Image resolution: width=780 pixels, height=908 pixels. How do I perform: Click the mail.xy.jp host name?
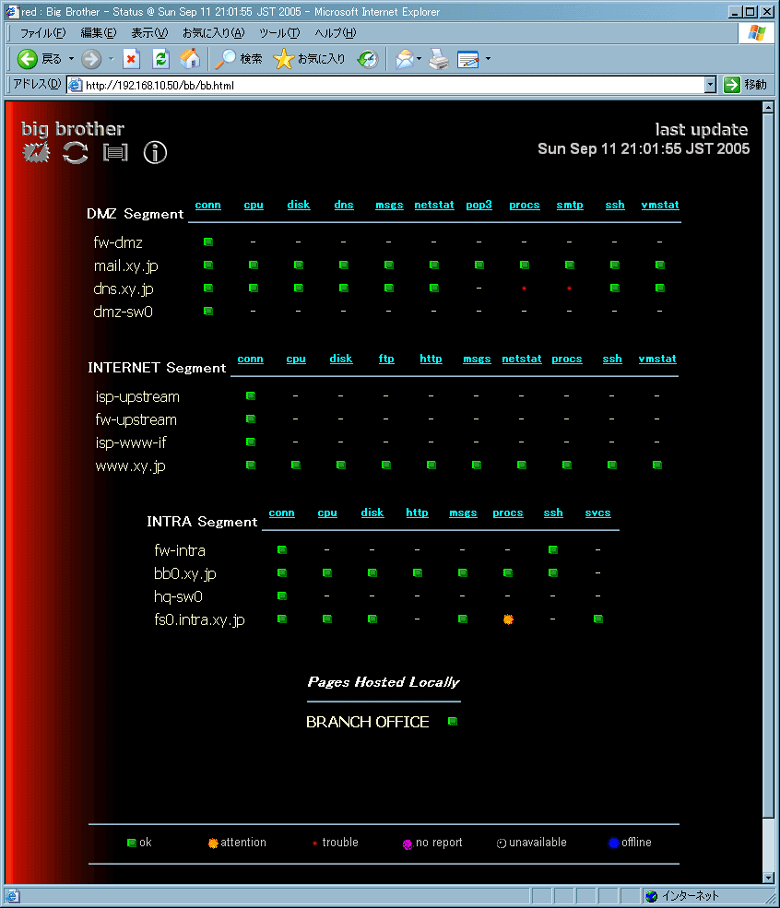point(126,266)
